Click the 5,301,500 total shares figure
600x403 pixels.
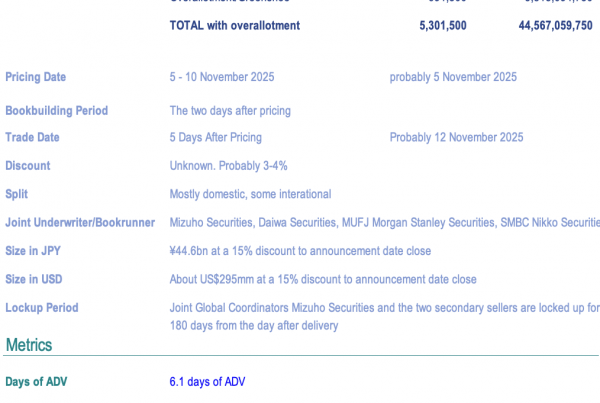pos(442,26)
